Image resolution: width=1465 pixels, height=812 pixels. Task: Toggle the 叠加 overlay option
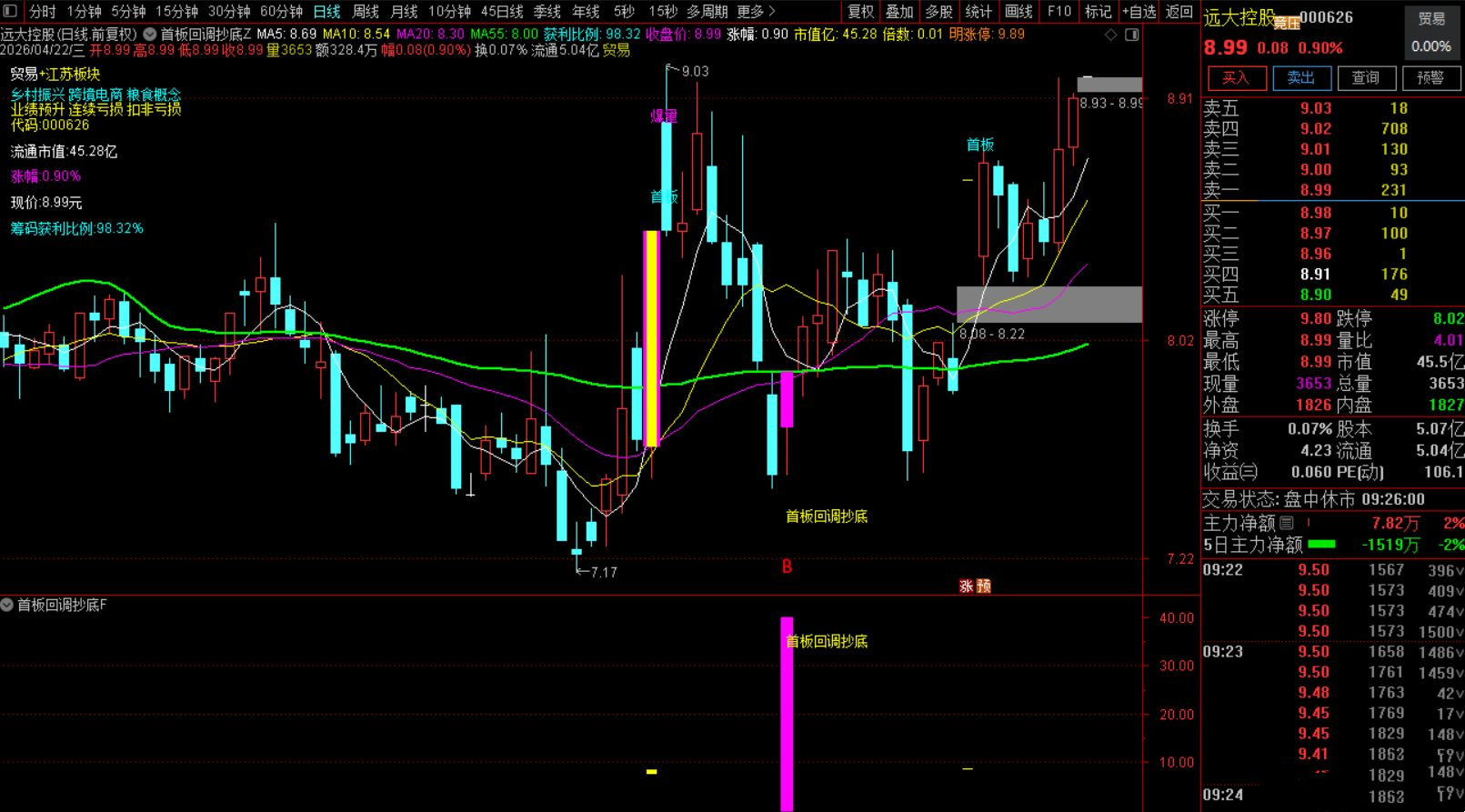[899, 11]
